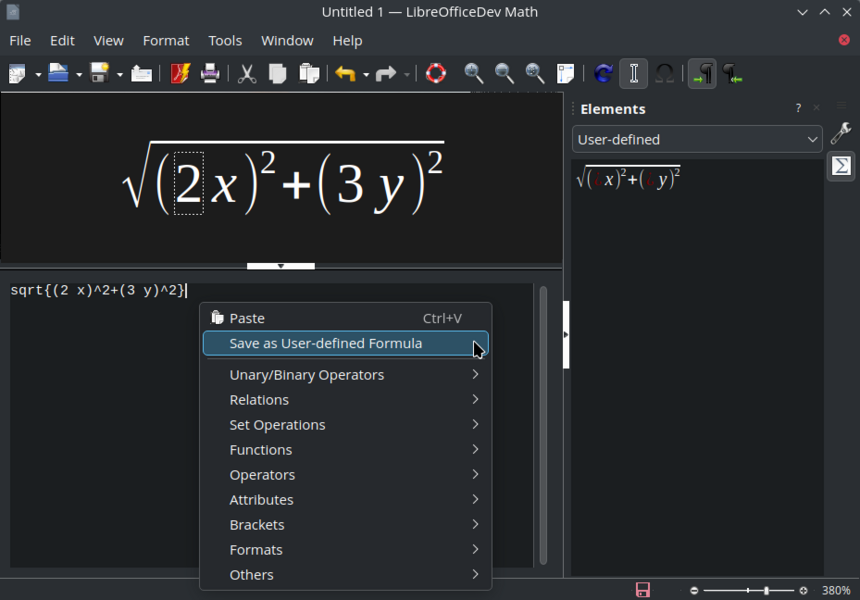Open the Symbols omega icon
Image resolution: width=860 pixels, height=600 pixels.
pos(664,74)
